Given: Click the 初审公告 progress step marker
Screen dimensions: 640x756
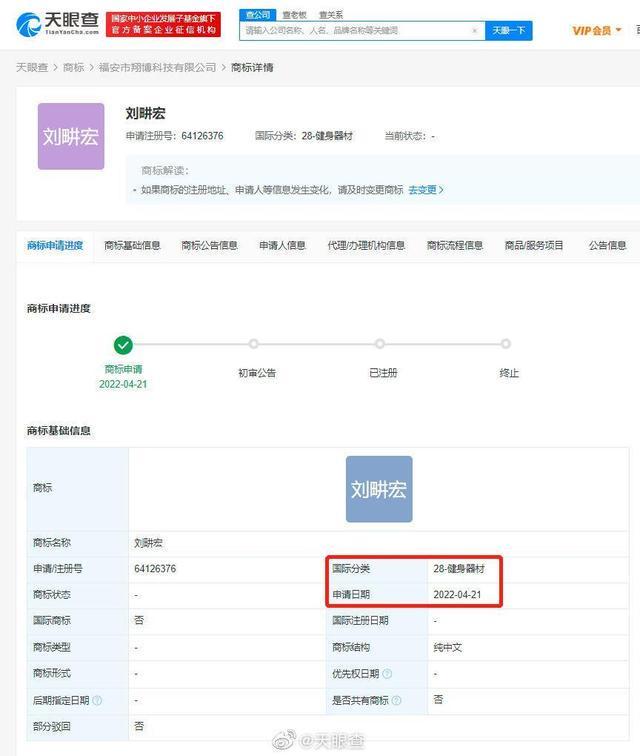Looking at the screenshot, I should tap(257, 345).
